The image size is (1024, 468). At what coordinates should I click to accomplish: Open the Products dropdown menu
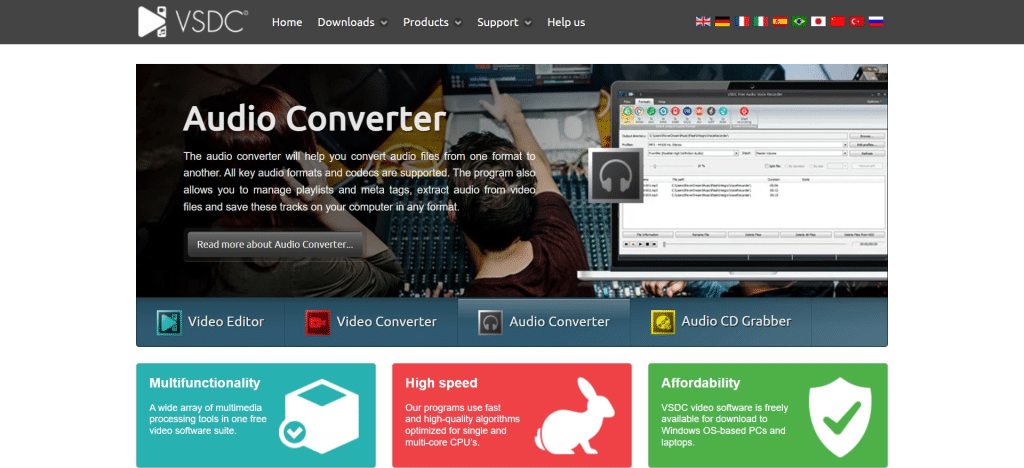pyautogui.click(x=432, y=22)
